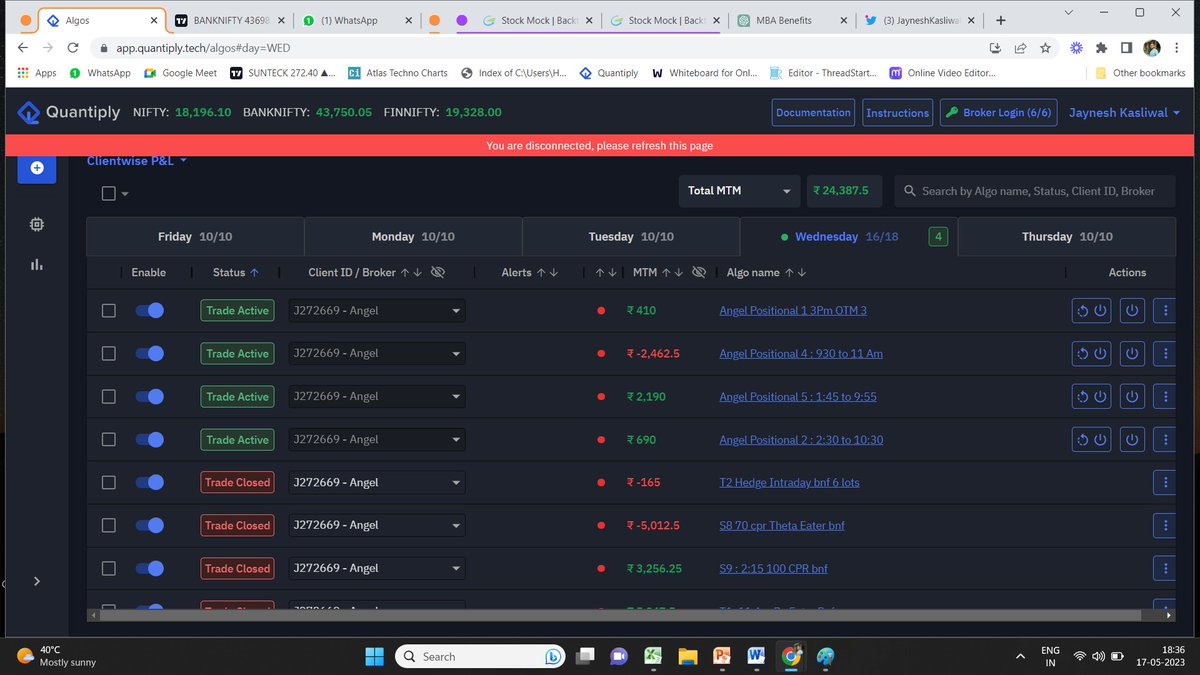Open the Total MTM dropdown
Image resolution: width=1200 pixels, height=675 pixels.
coord(740,191)
